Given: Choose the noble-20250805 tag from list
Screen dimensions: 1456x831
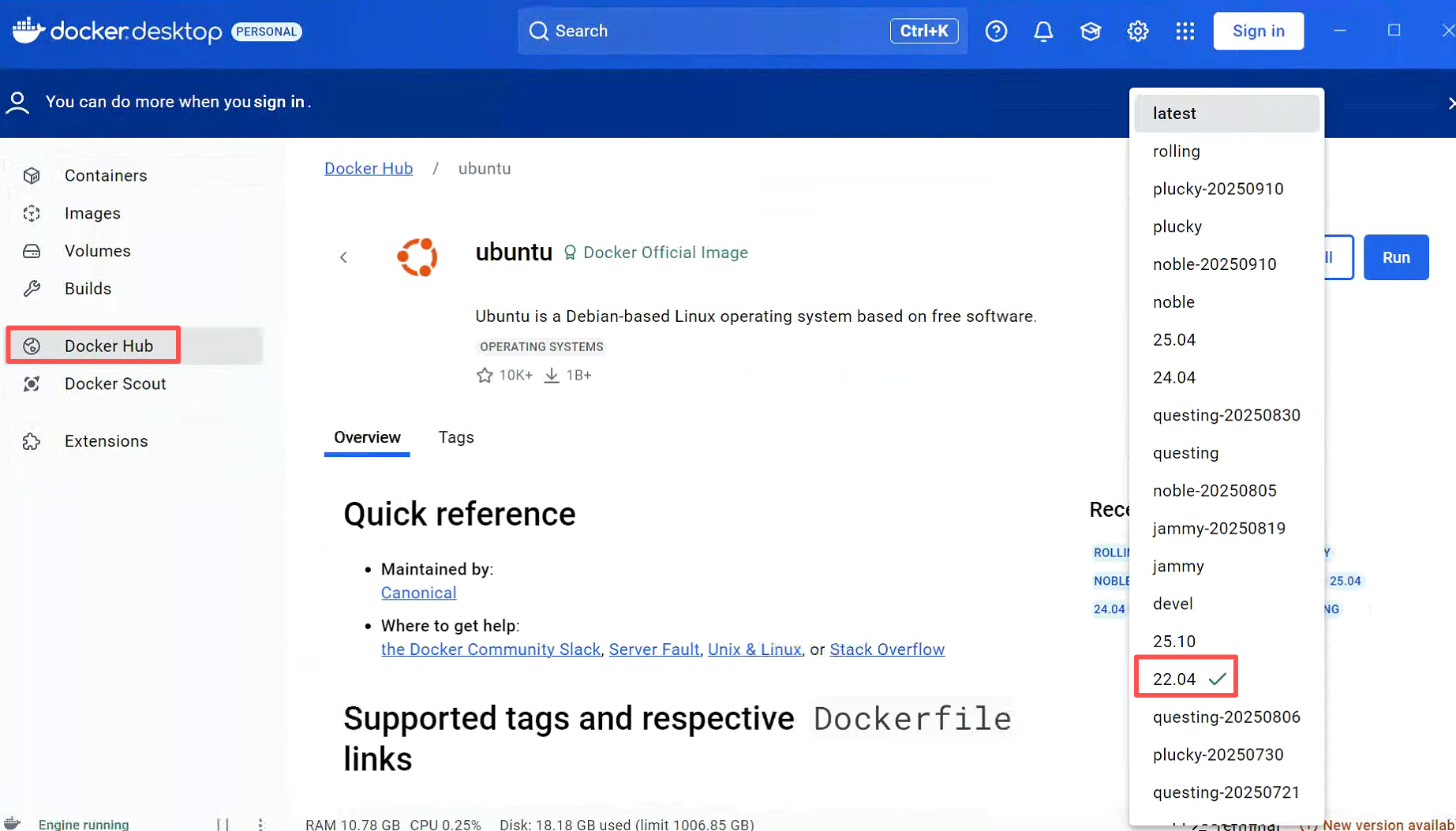Looking at the screenshot, I should (x=1226, y=491).
